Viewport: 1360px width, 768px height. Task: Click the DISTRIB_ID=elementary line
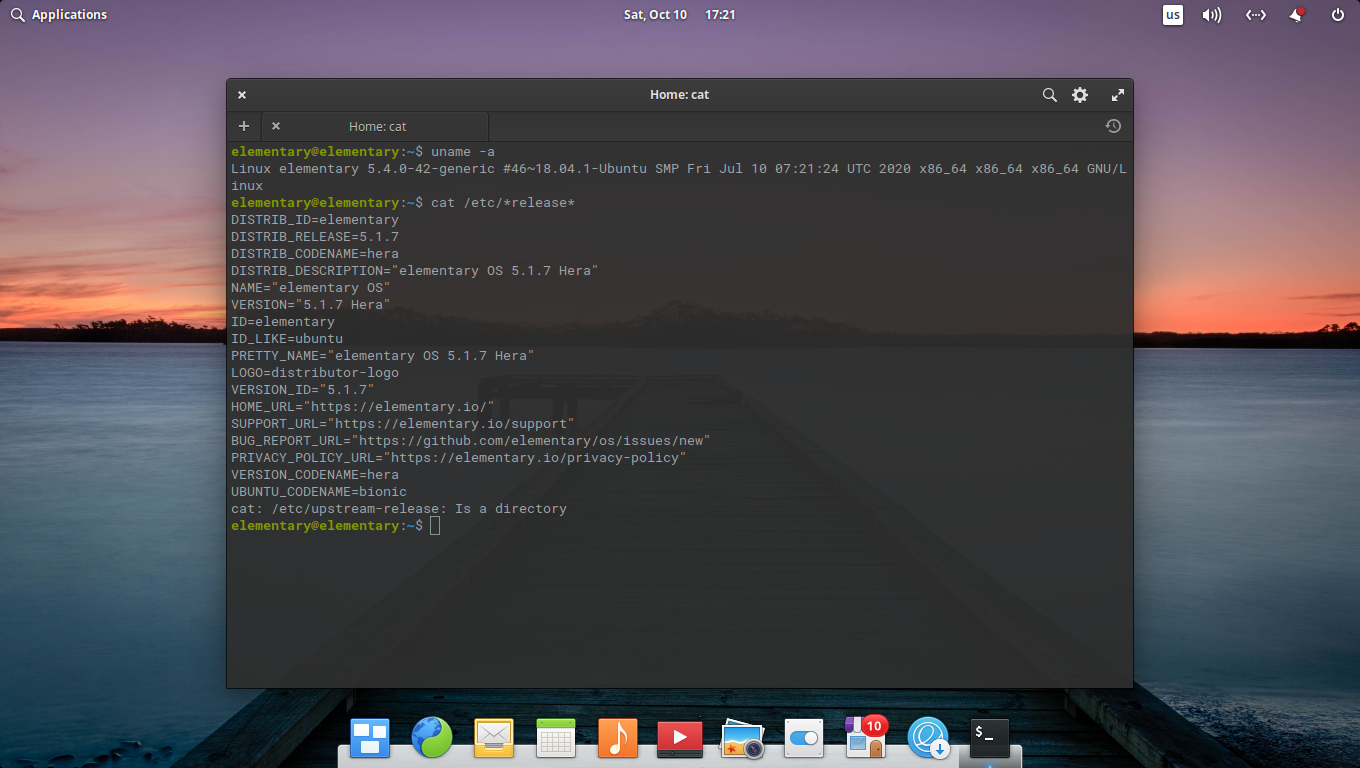click(x=315, y=220)
